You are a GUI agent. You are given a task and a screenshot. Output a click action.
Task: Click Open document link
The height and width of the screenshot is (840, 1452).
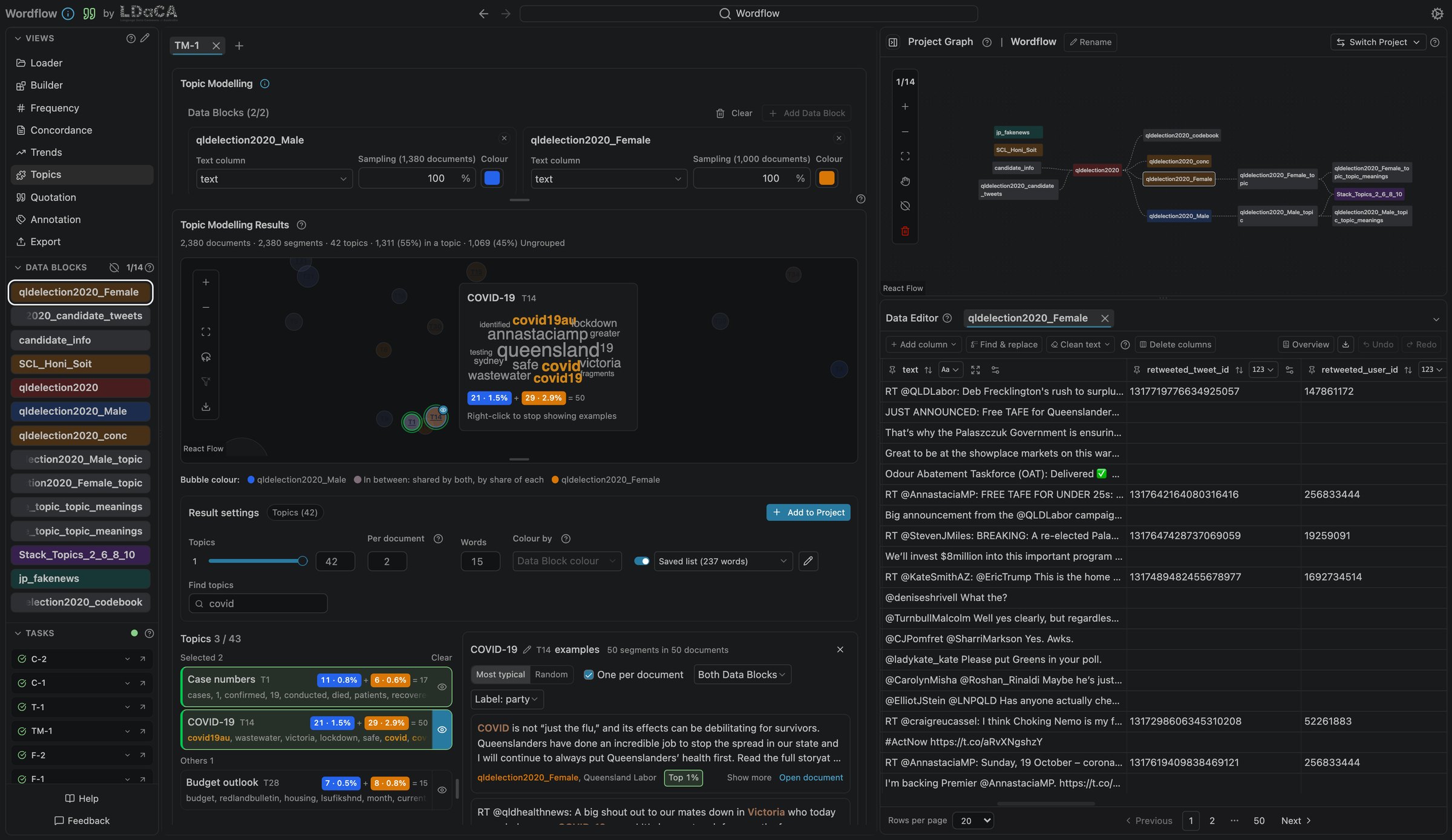click(x=811, y=778)
